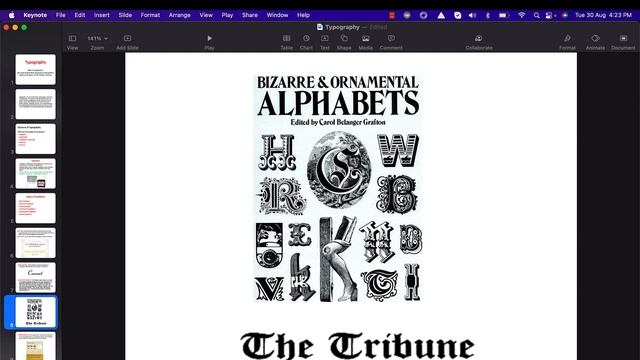The image size is (640, 360).
Task: Open the Apple menu
Action: 12,15
